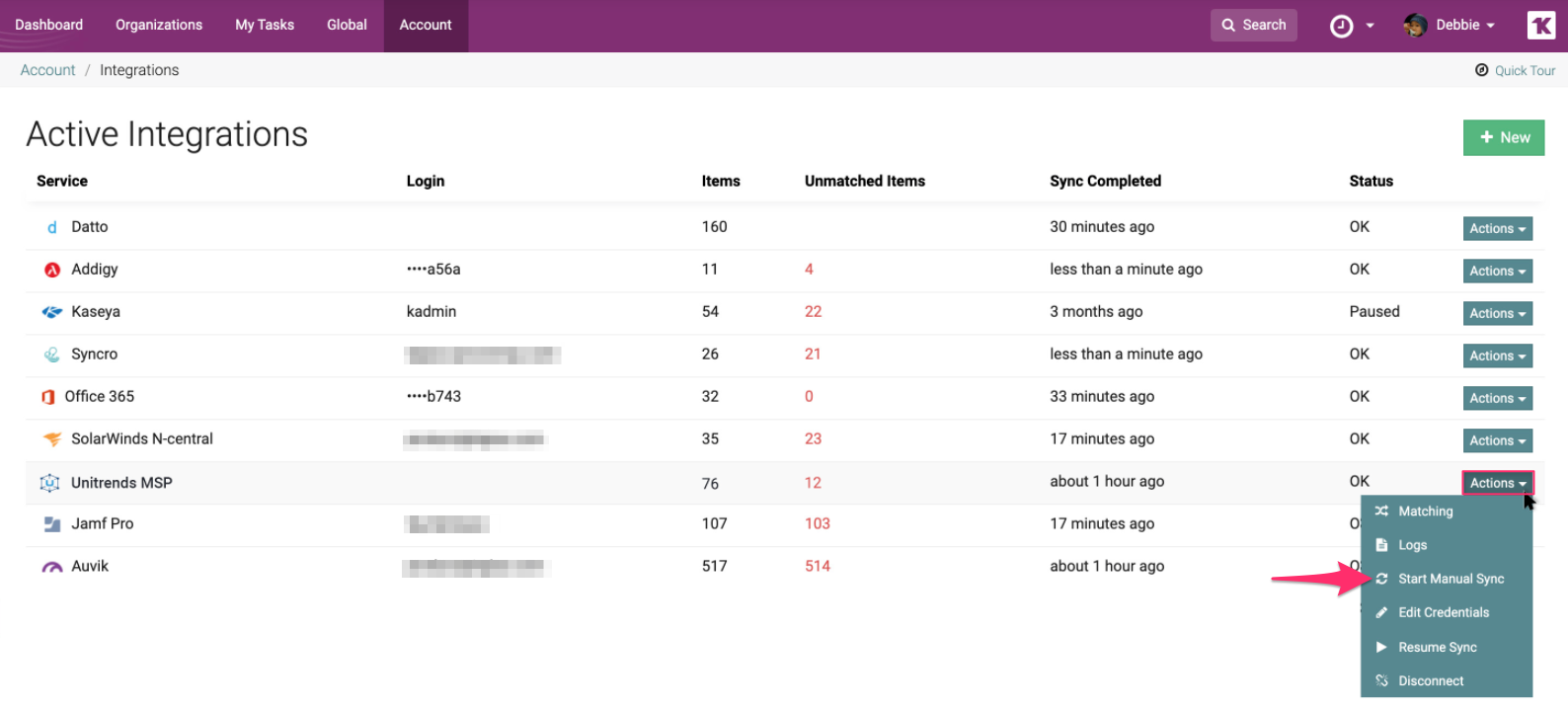
Task: Click the Kaseya service icon
Action: pyautogui.click(x=52, y=312)
